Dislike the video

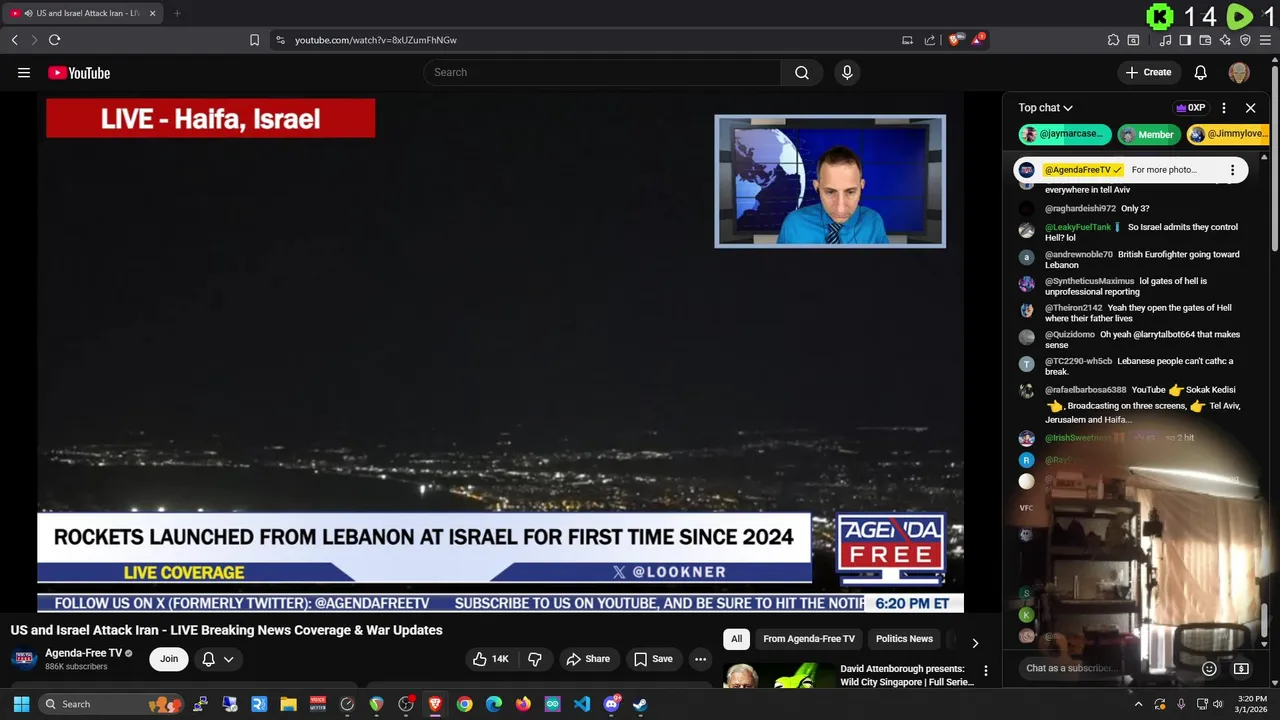tap(535, 659)
